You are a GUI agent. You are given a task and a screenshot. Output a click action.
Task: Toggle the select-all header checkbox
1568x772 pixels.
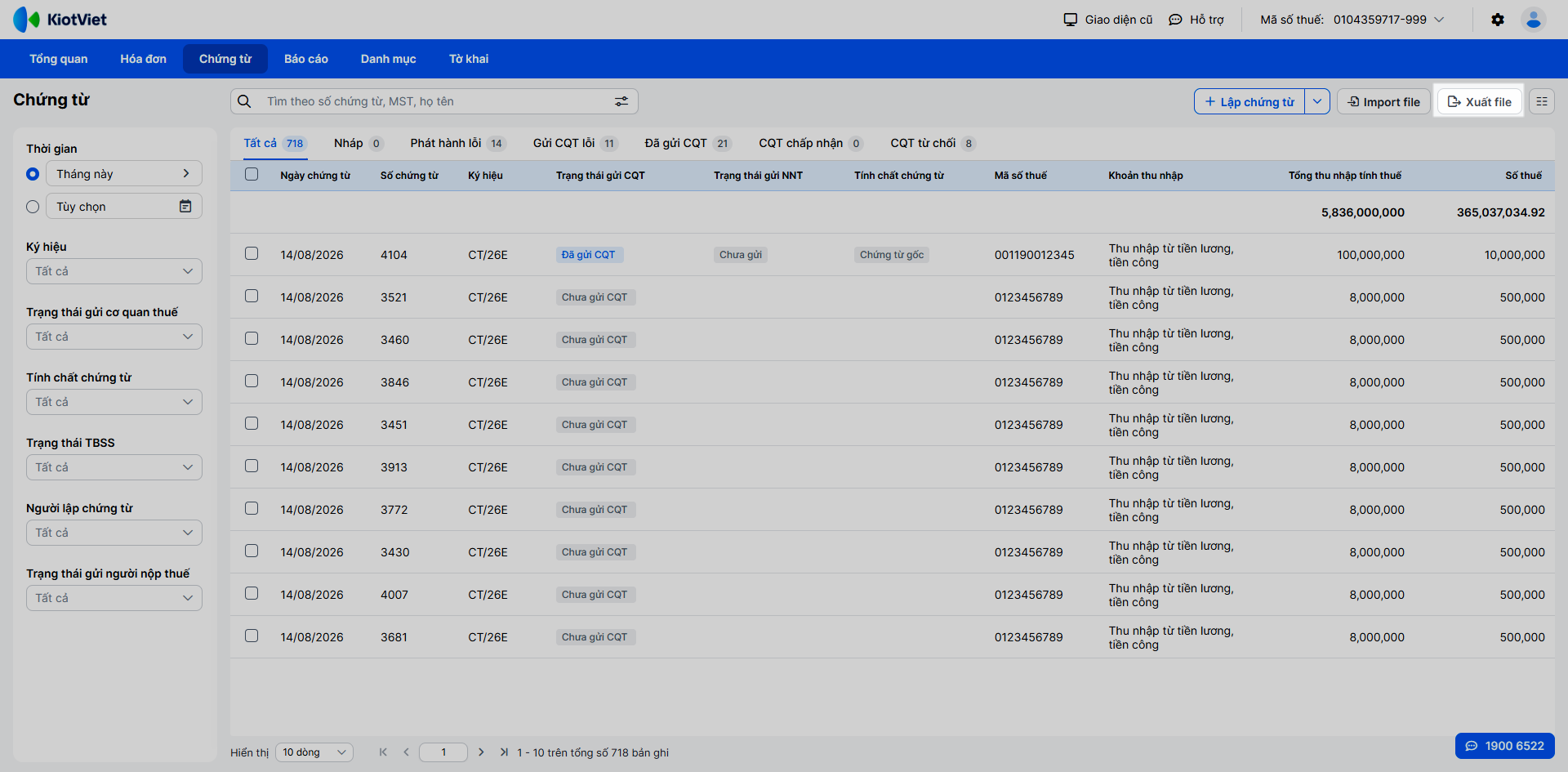(252, 174)
